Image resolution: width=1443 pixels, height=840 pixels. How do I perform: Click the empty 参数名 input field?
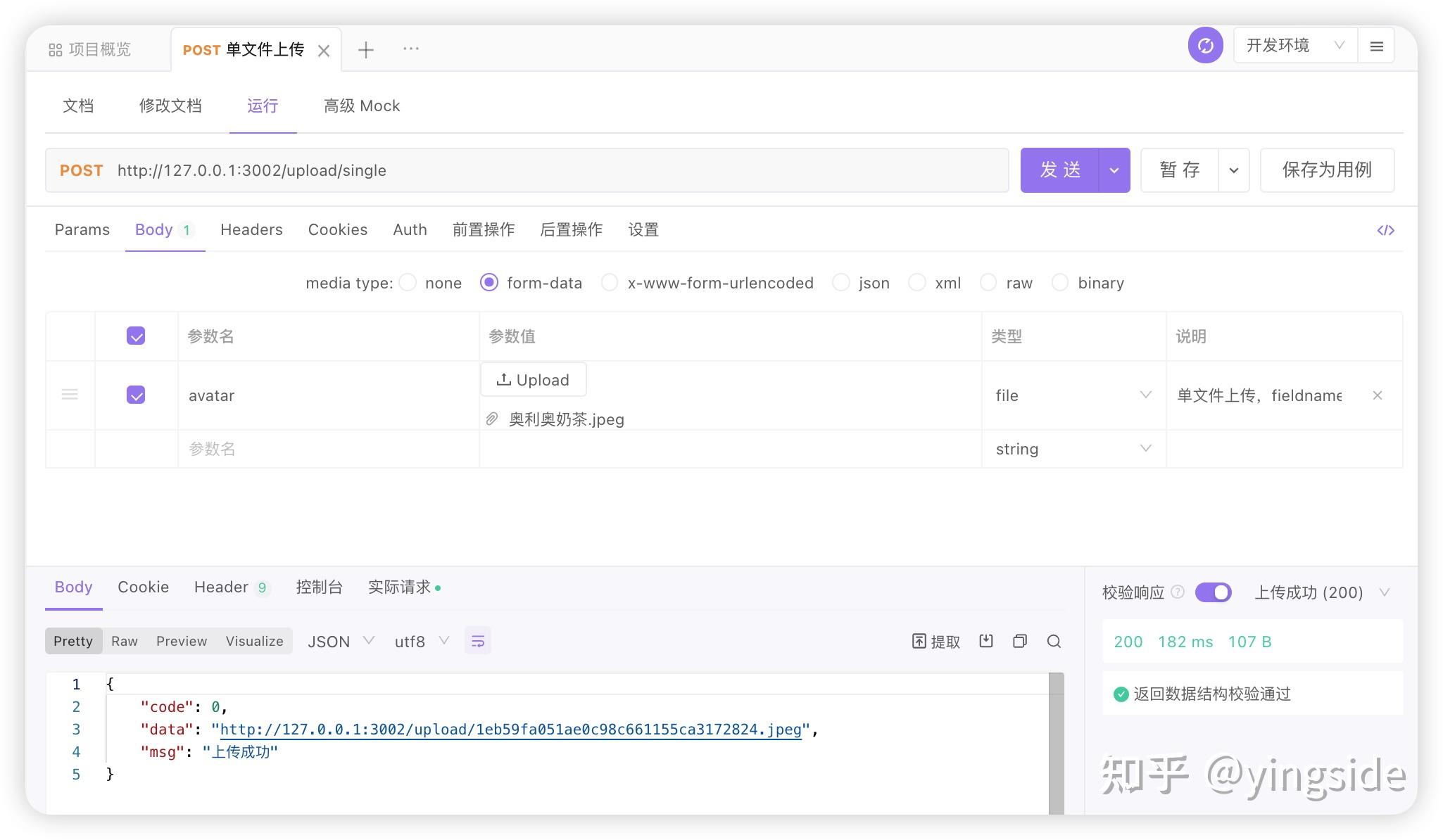pos(328,449)
